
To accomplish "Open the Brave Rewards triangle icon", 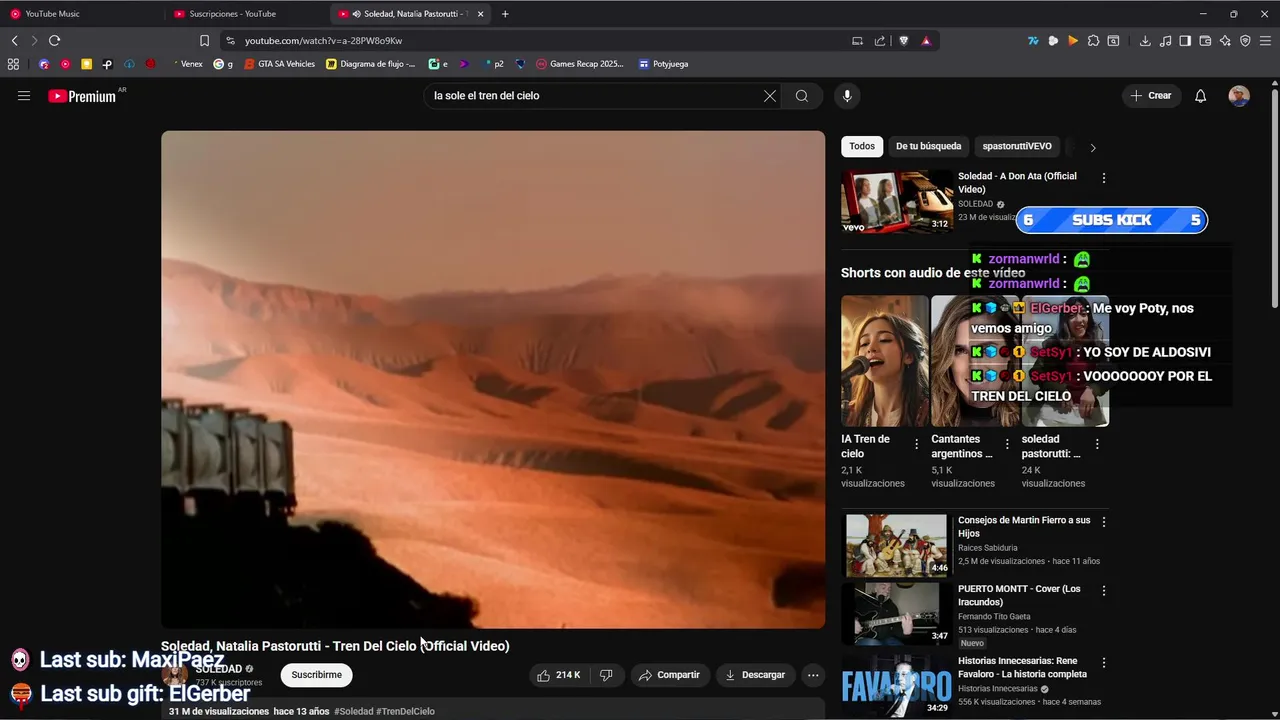I will pyautogui.click(x=926, y=41).
